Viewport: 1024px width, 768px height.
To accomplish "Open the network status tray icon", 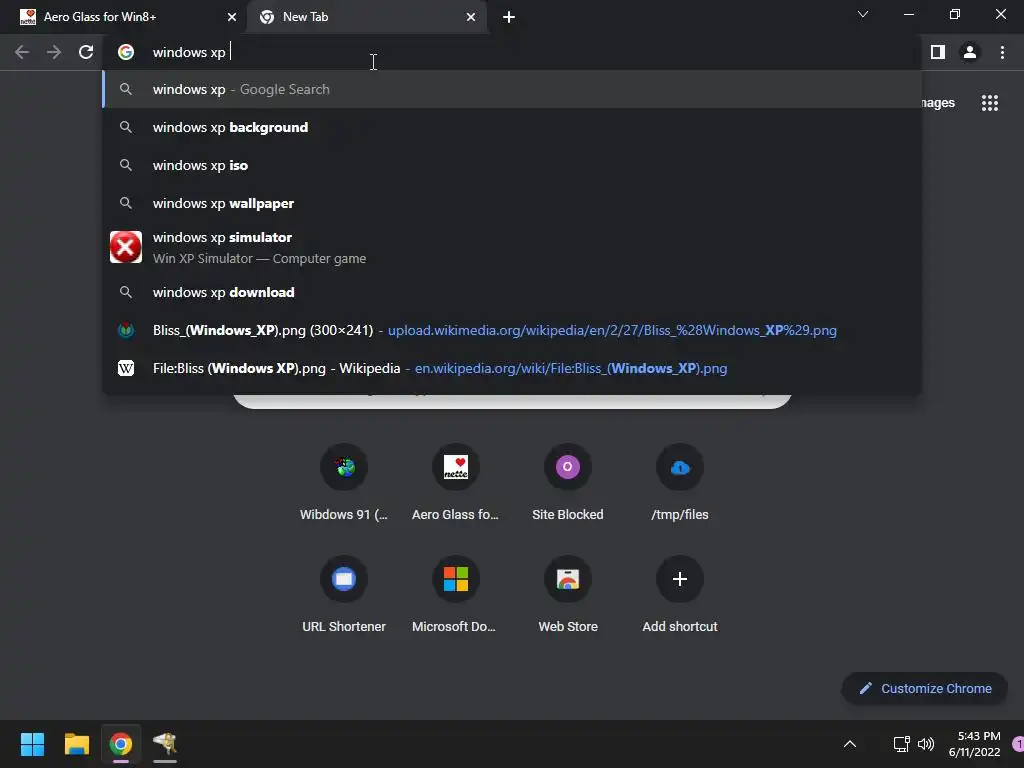I will click(x=901, y=744).
